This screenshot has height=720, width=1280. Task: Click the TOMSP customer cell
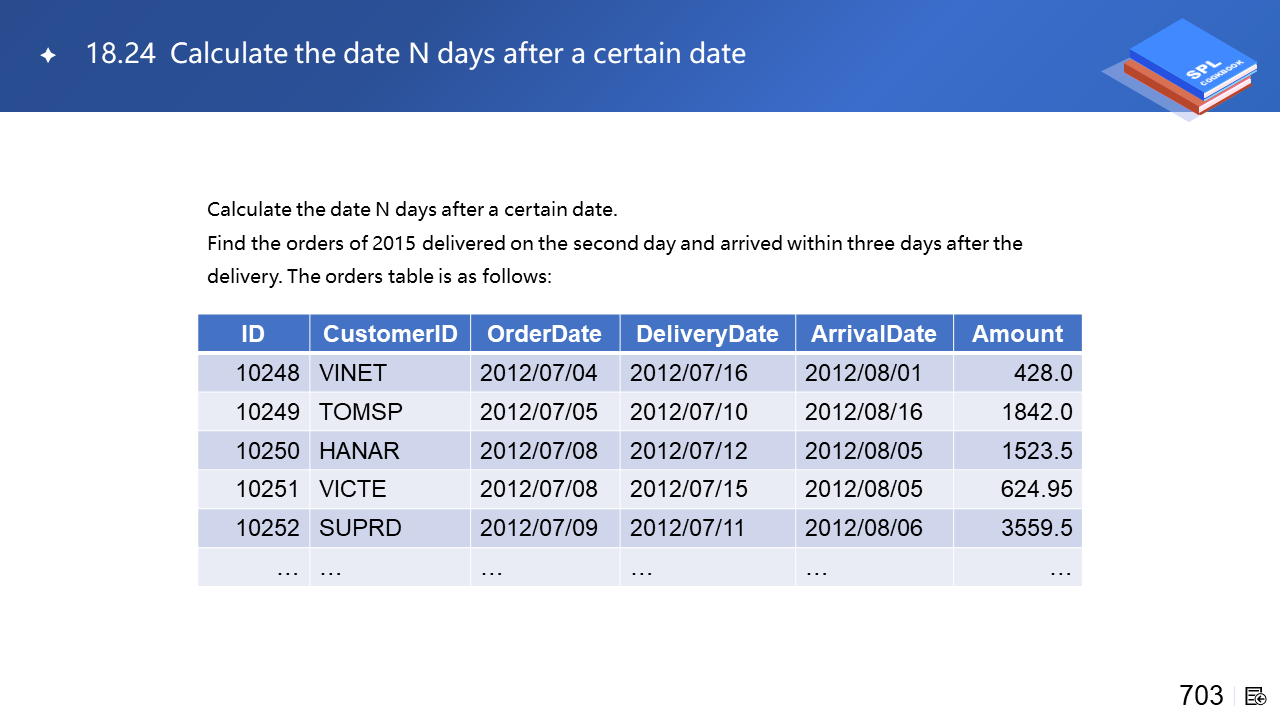click(x=361, y=412)
